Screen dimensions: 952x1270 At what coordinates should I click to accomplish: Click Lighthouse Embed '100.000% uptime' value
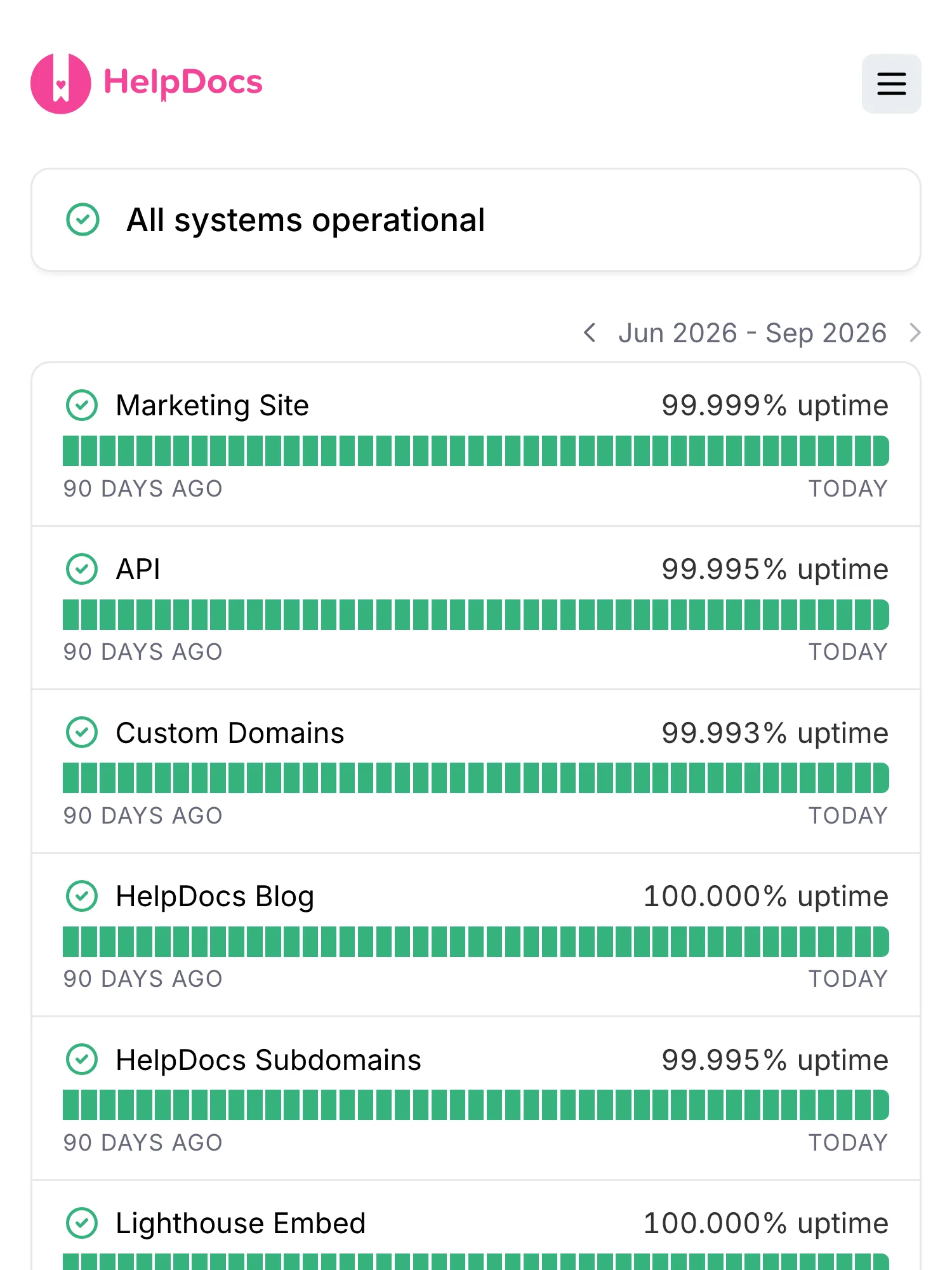tap(766, 1224)
